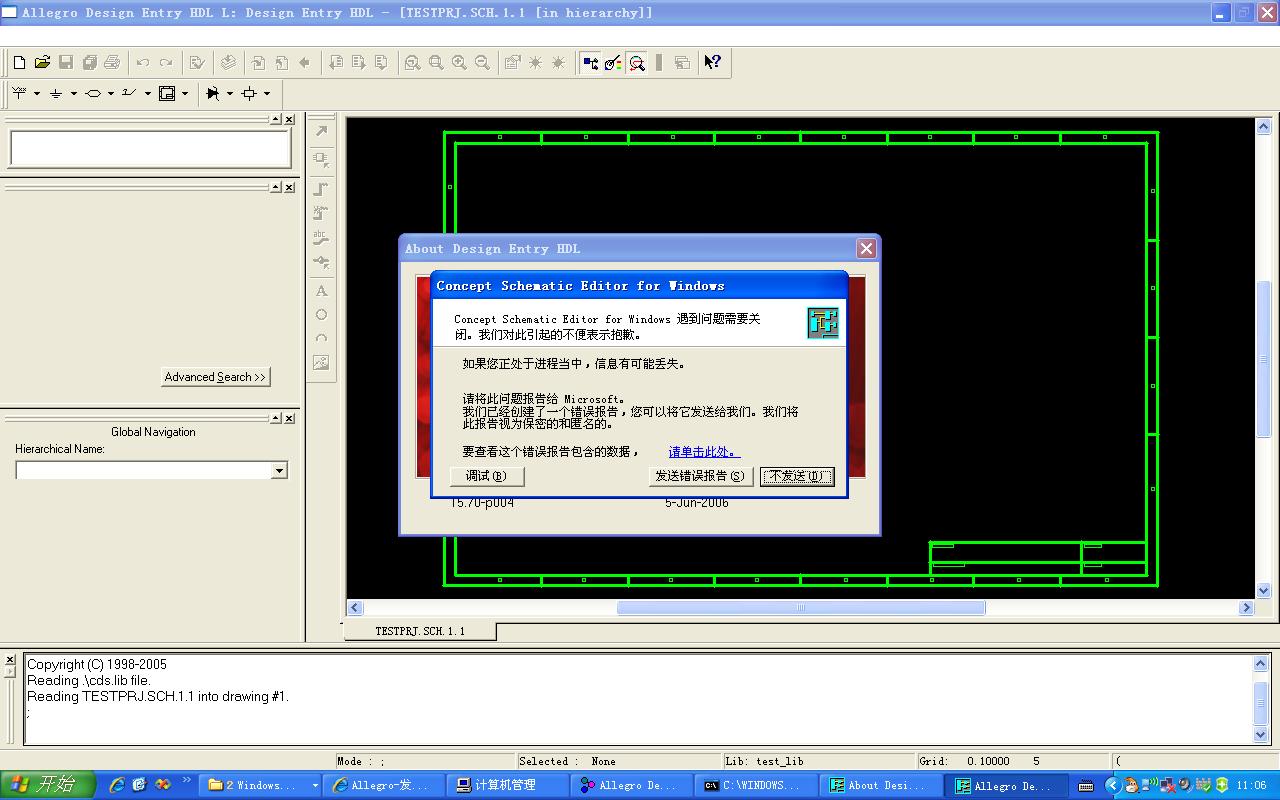Open dropdown beside the first power symbol icon
This screenshot has height=800, width=1280.
[37, 93]
